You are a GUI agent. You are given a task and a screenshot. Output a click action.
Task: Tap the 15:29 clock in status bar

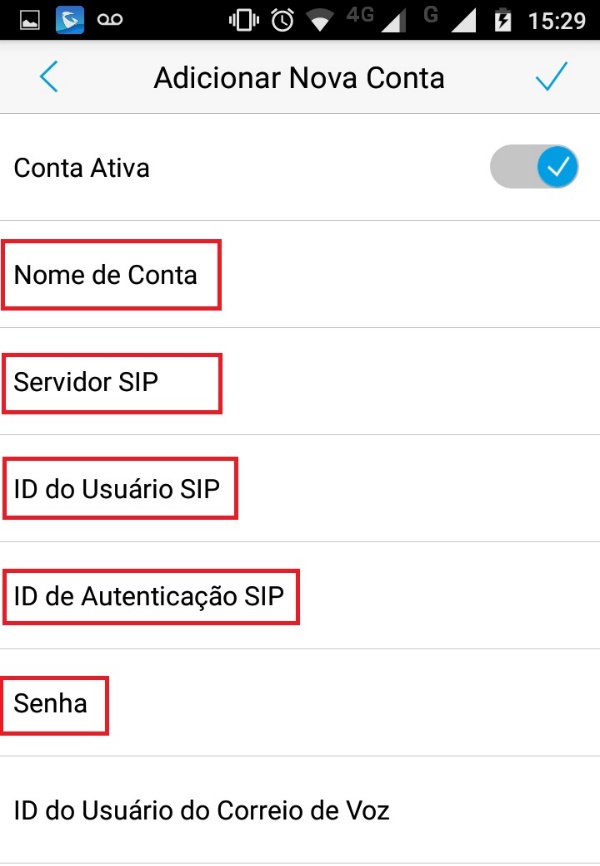point(557,20)
